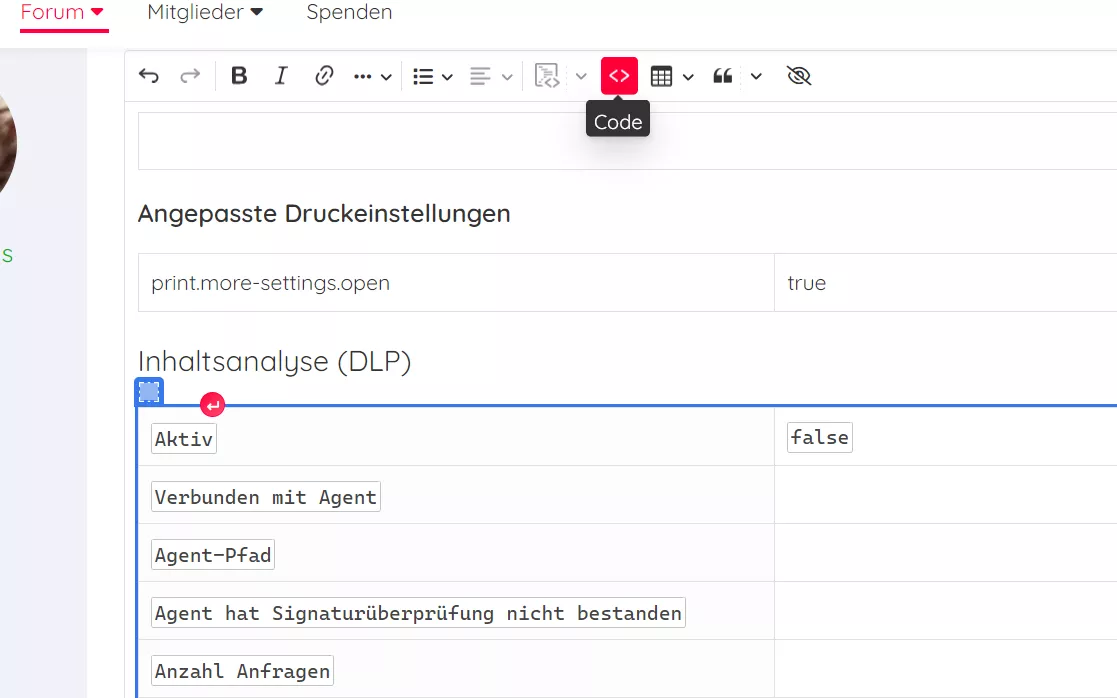This screenshot has height=698, width=1117.
Task: Click the user avatar at left
Action: 7,142
